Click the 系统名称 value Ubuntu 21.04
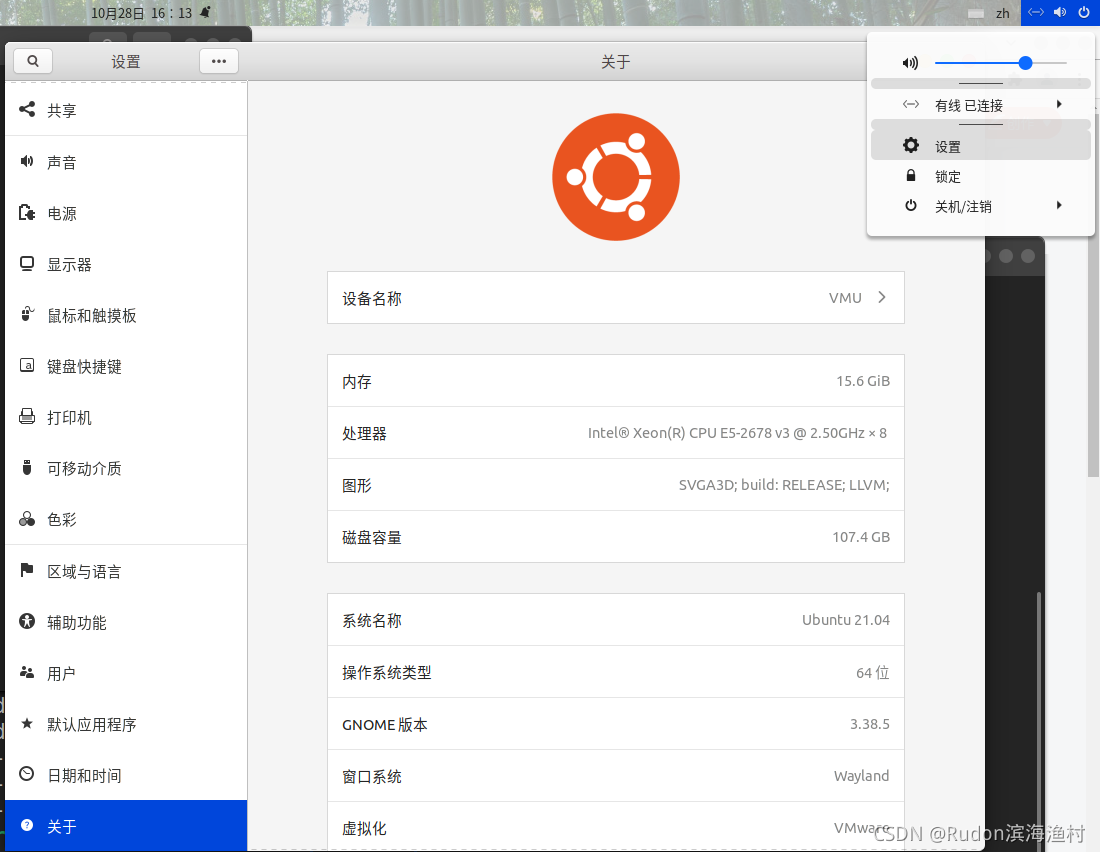Screen dimensions: 1100x852 coord(845,620)
